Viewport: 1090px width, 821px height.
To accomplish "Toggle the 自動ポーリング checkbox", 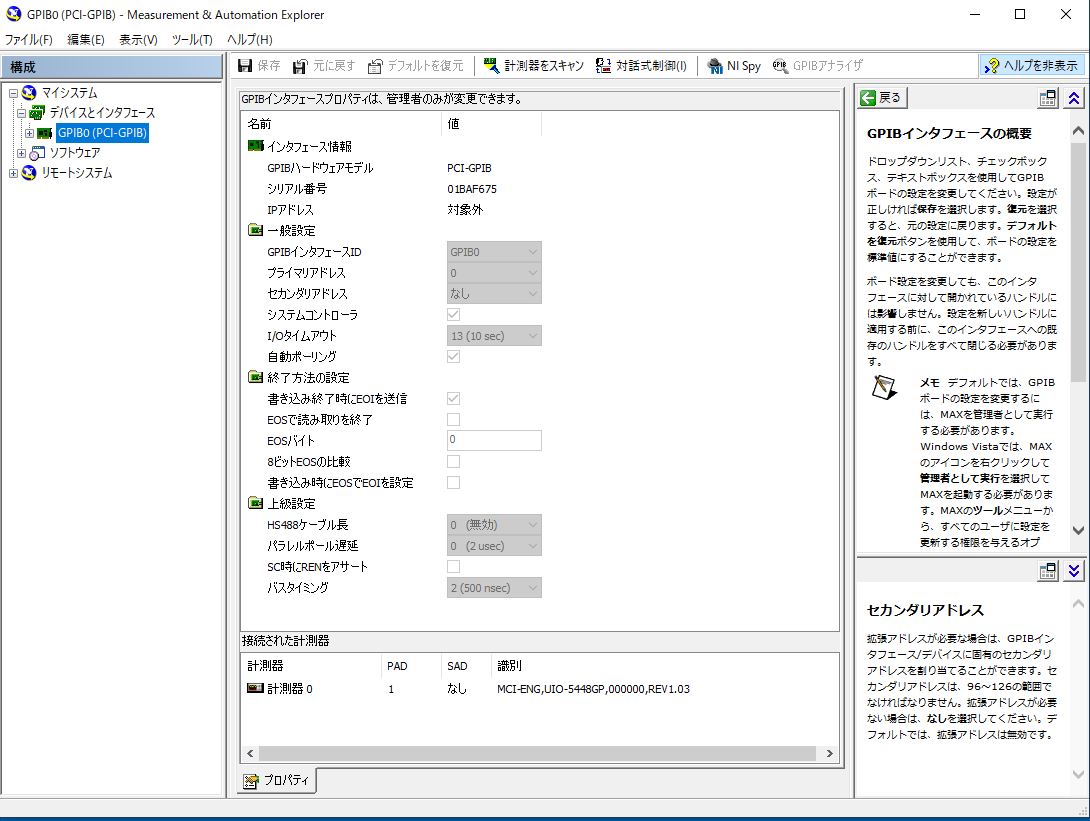I will pyautogui.click(x=453, y=357).
